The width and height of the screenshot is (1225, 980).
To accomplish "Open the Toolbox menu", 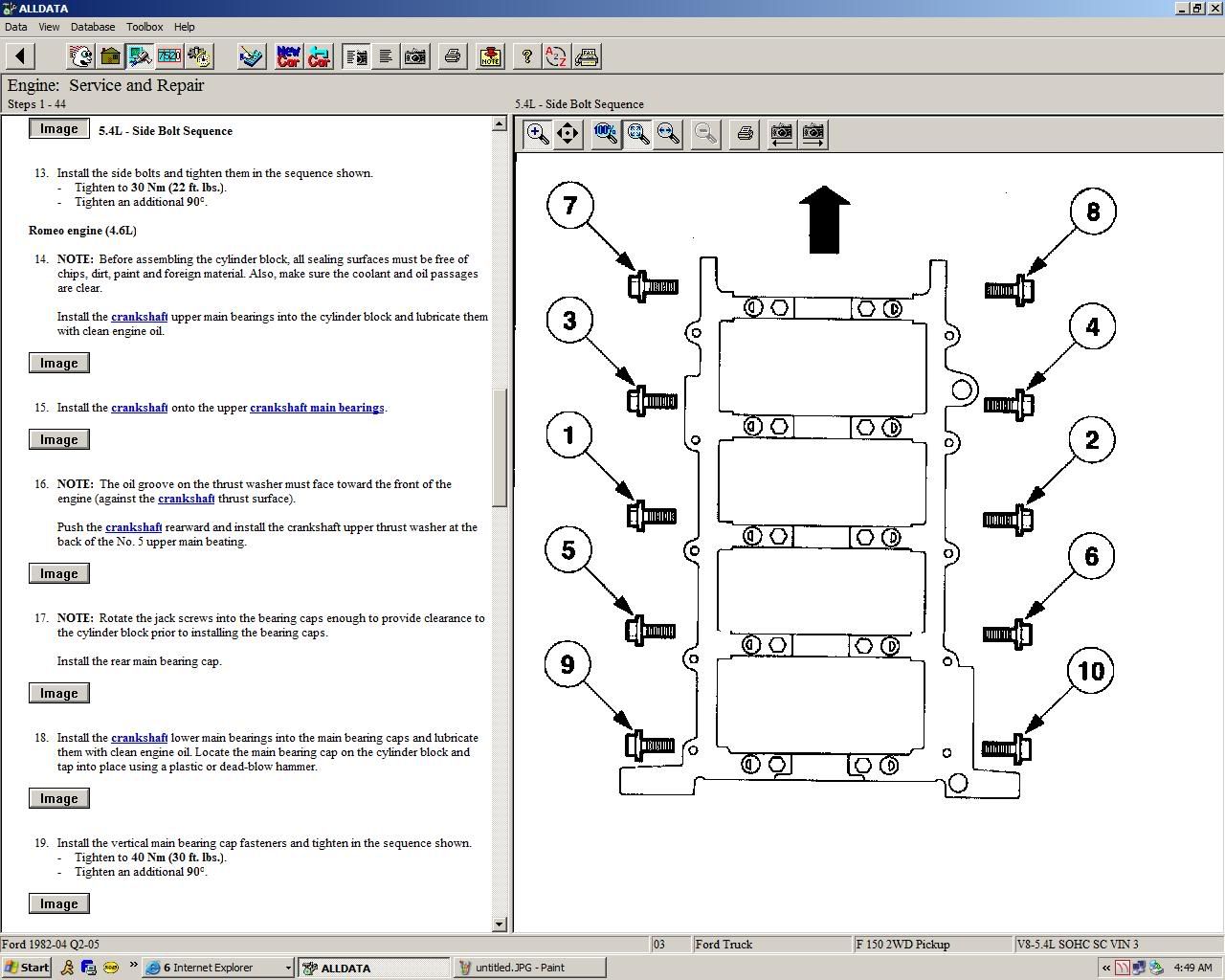I will point(145,27).
